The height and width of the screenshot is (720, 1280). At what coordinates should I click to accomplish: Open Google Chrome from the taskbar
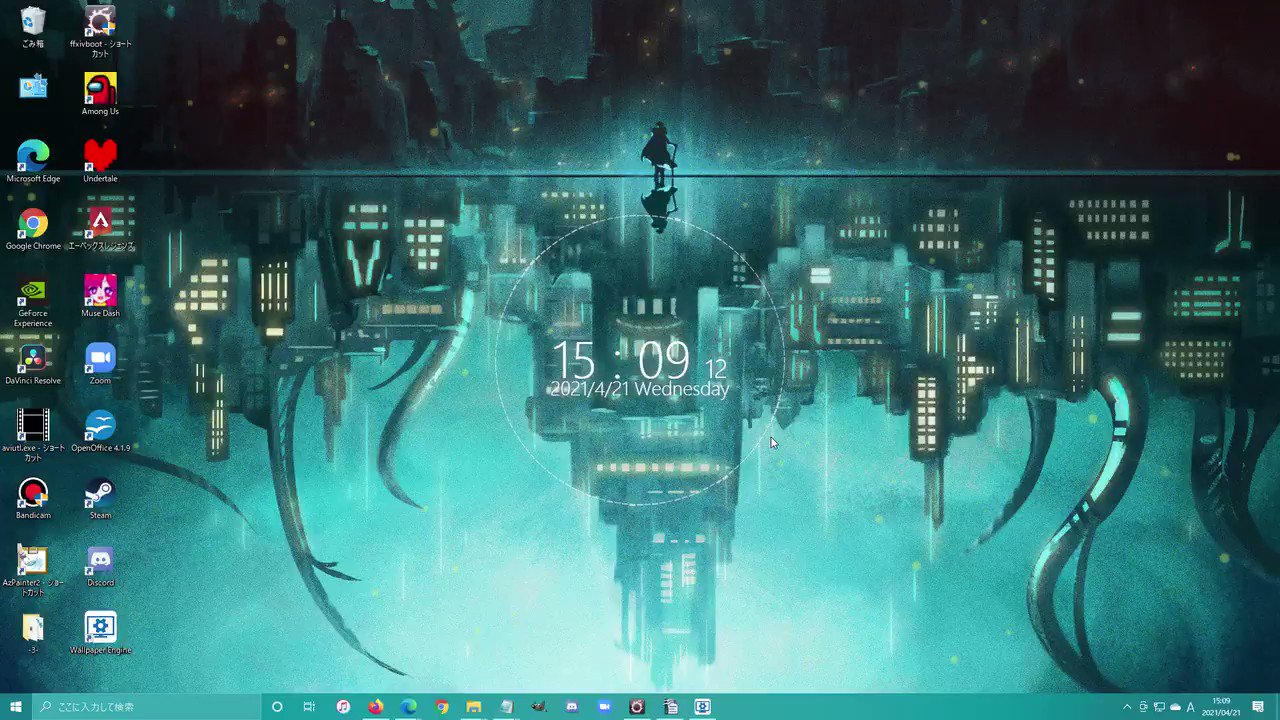441,707
